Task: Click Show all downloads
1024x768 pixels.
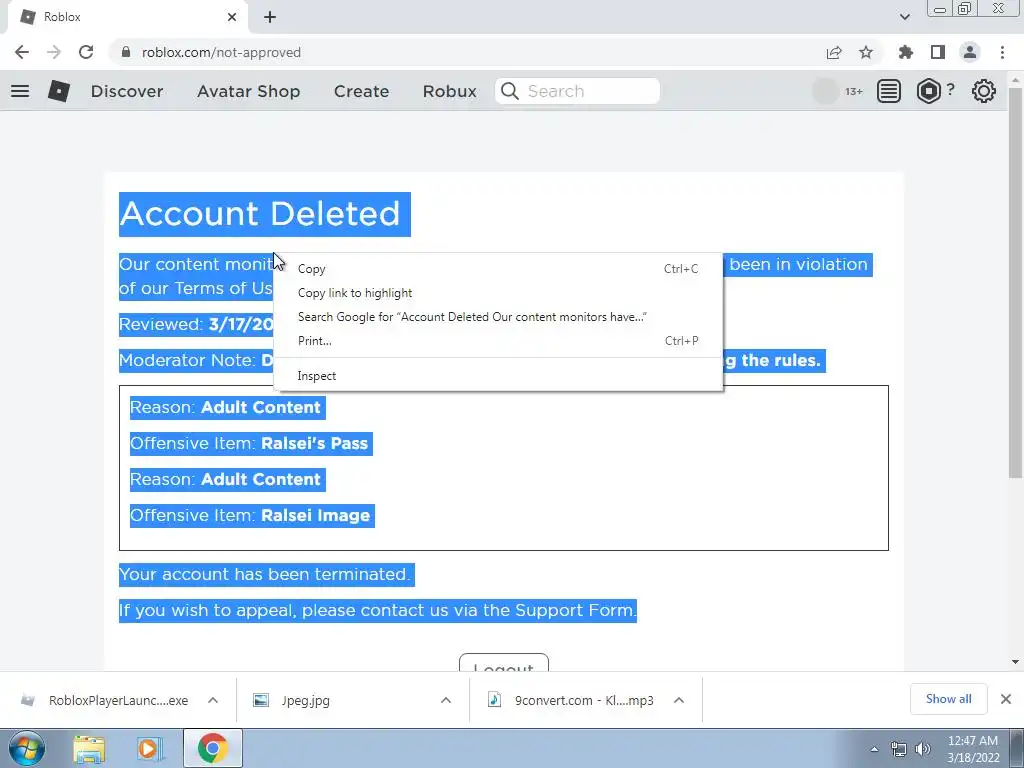Action: 948,699
